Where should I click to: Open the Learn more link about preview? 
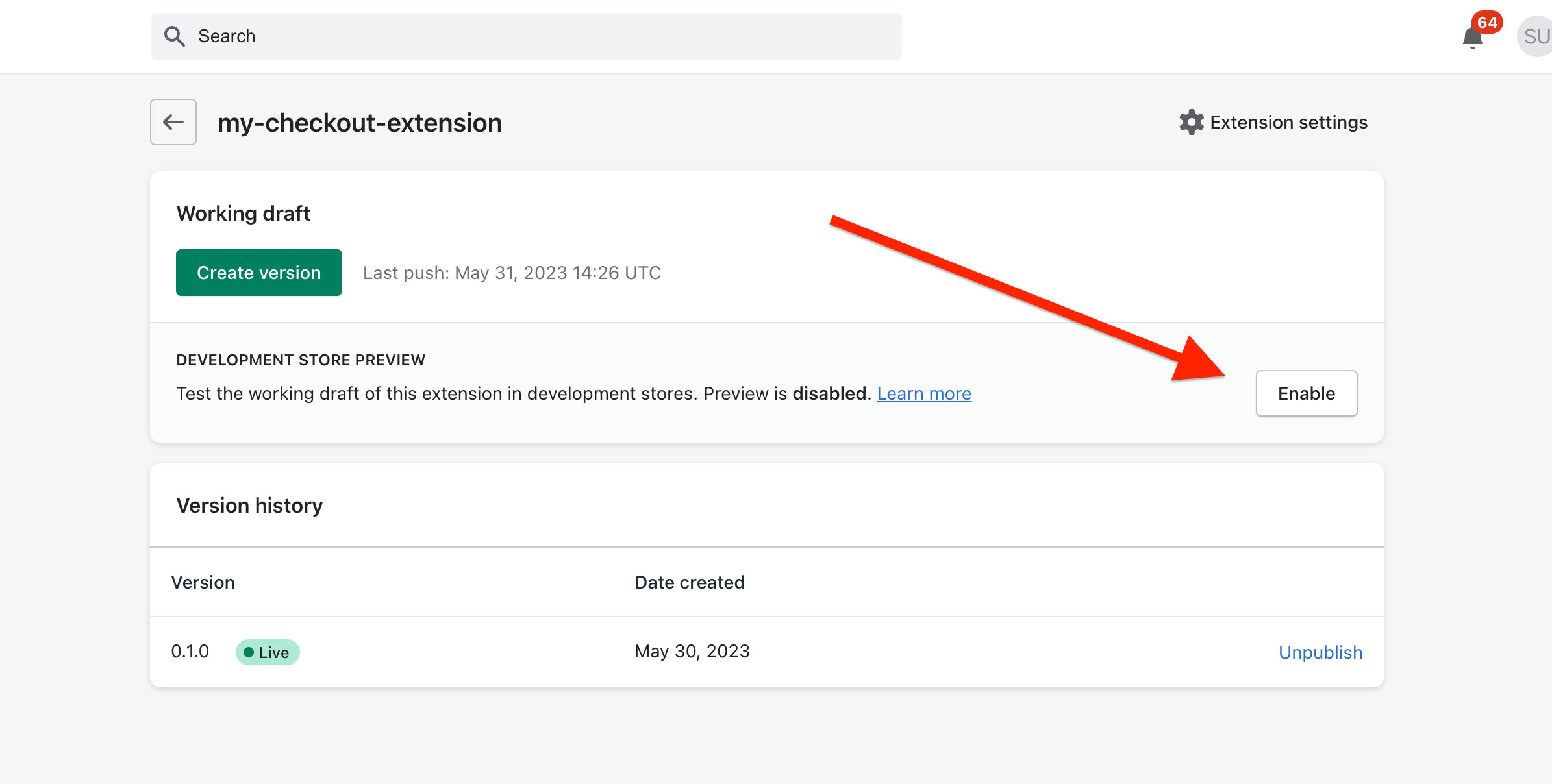point(924,393)
